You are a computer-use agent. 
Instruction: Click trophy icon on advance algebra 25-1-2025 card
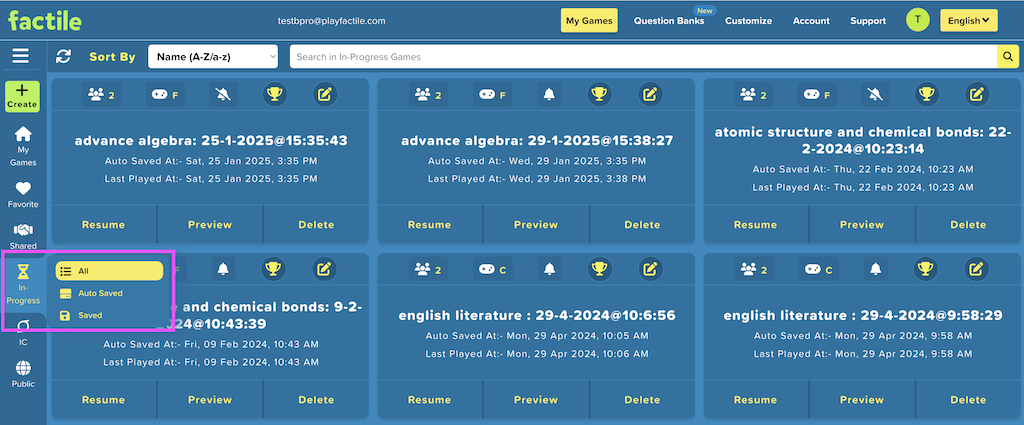click(275, 95)
